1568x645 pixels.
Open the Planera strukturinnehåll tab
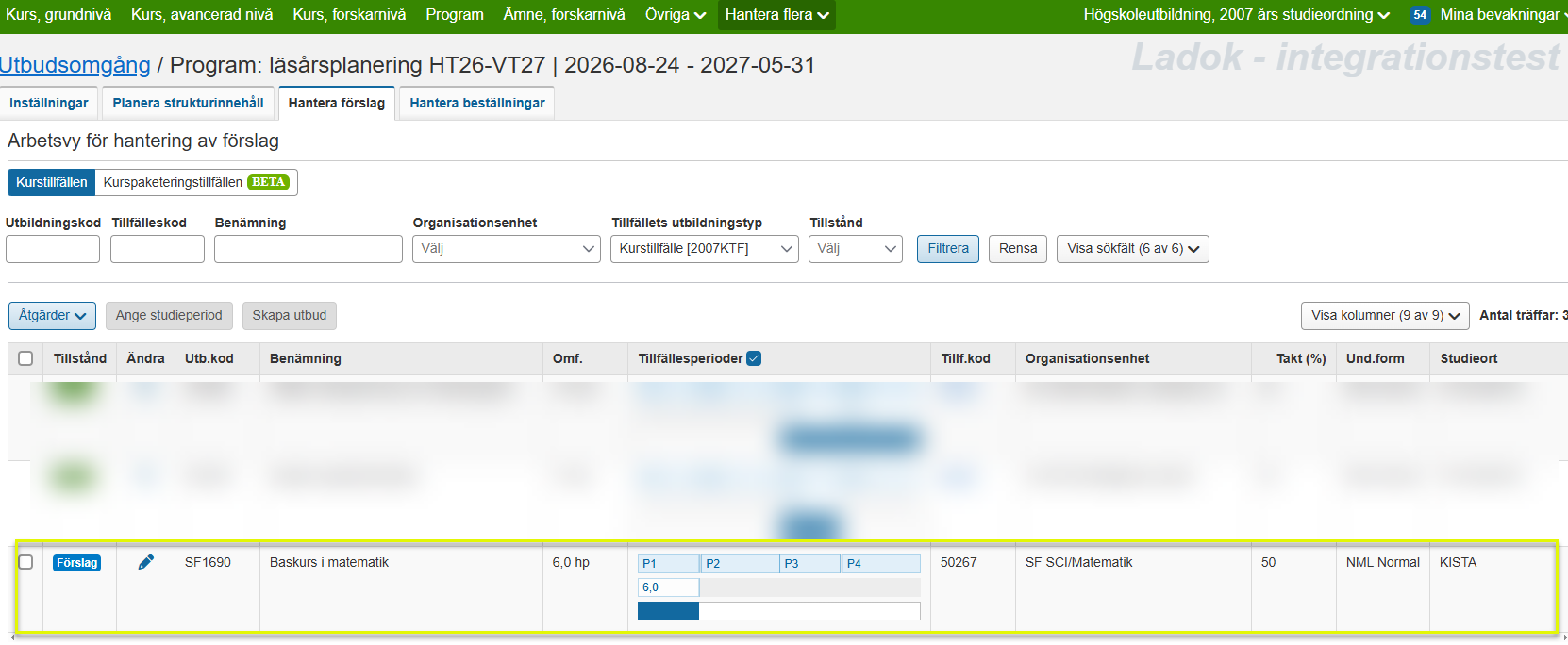click(188, 103)
